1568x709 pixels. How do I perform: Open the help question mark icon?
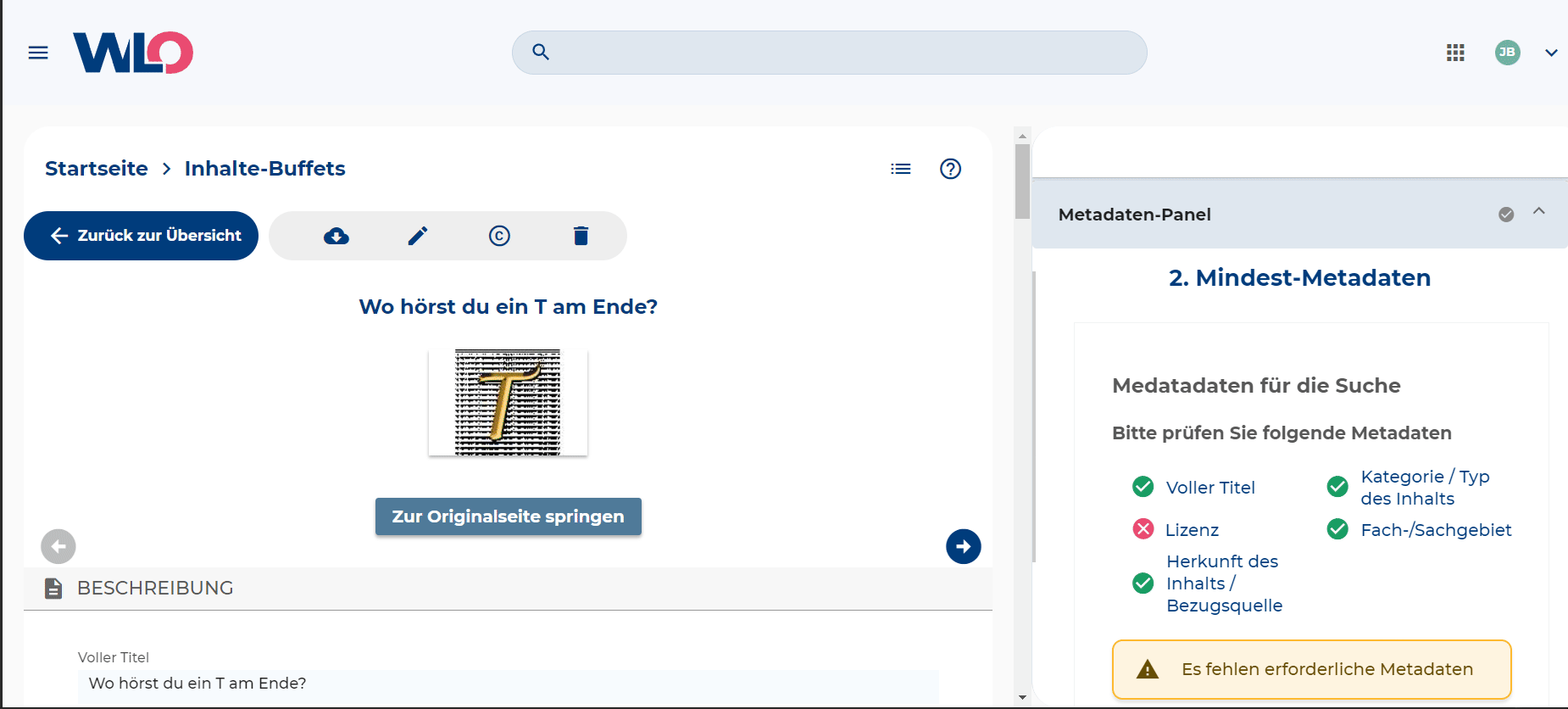950,169
